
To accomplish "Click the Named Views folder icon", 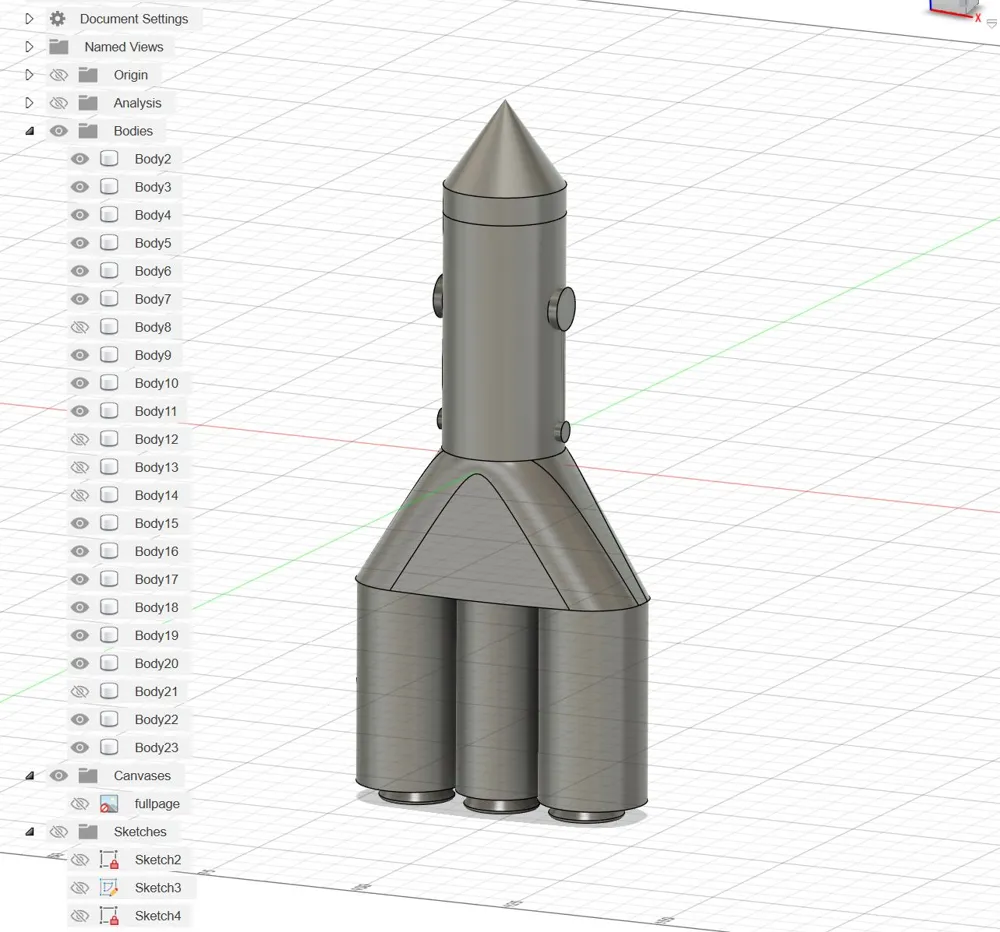I will [x=60, y=46].
